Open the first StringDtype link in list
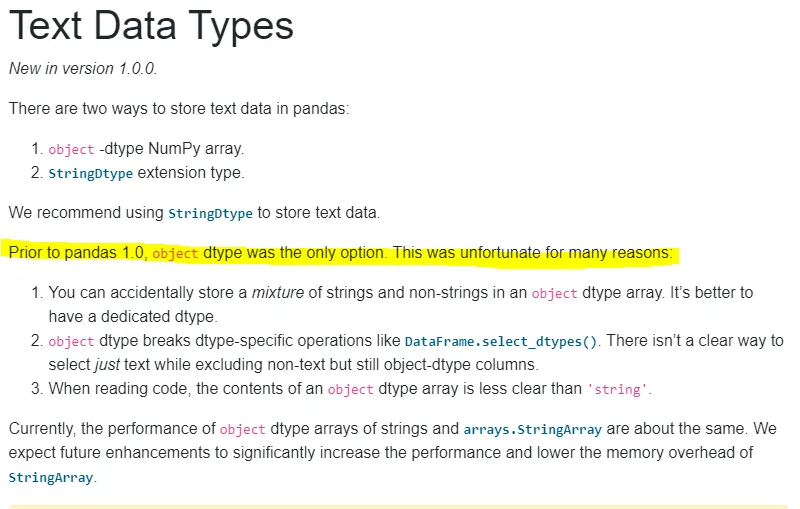Image resolution: width=800 pixels, height=509 pixels. (x=90, y=173)
